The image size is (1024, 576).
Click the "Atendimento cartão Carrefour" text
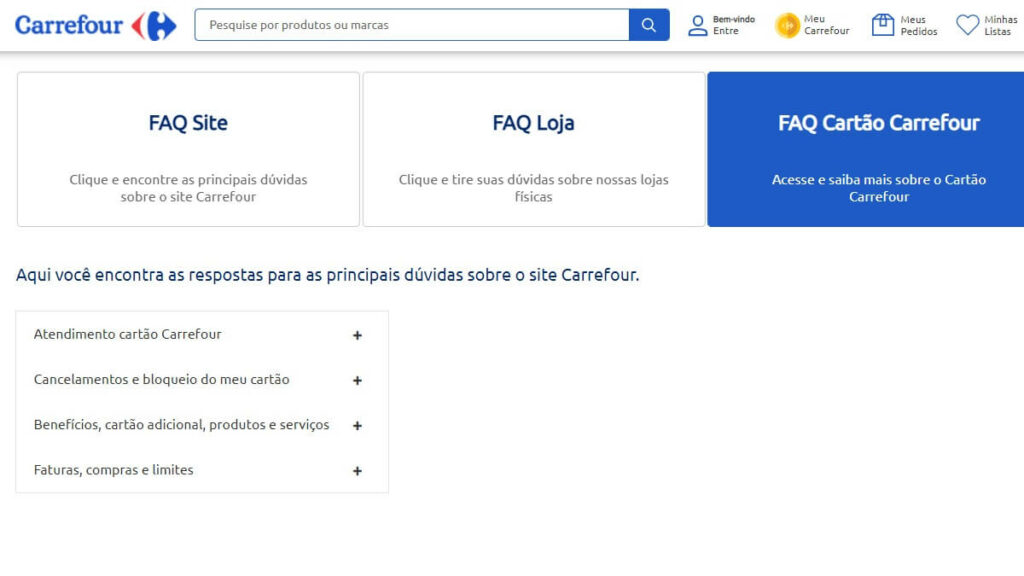[127, 334]
